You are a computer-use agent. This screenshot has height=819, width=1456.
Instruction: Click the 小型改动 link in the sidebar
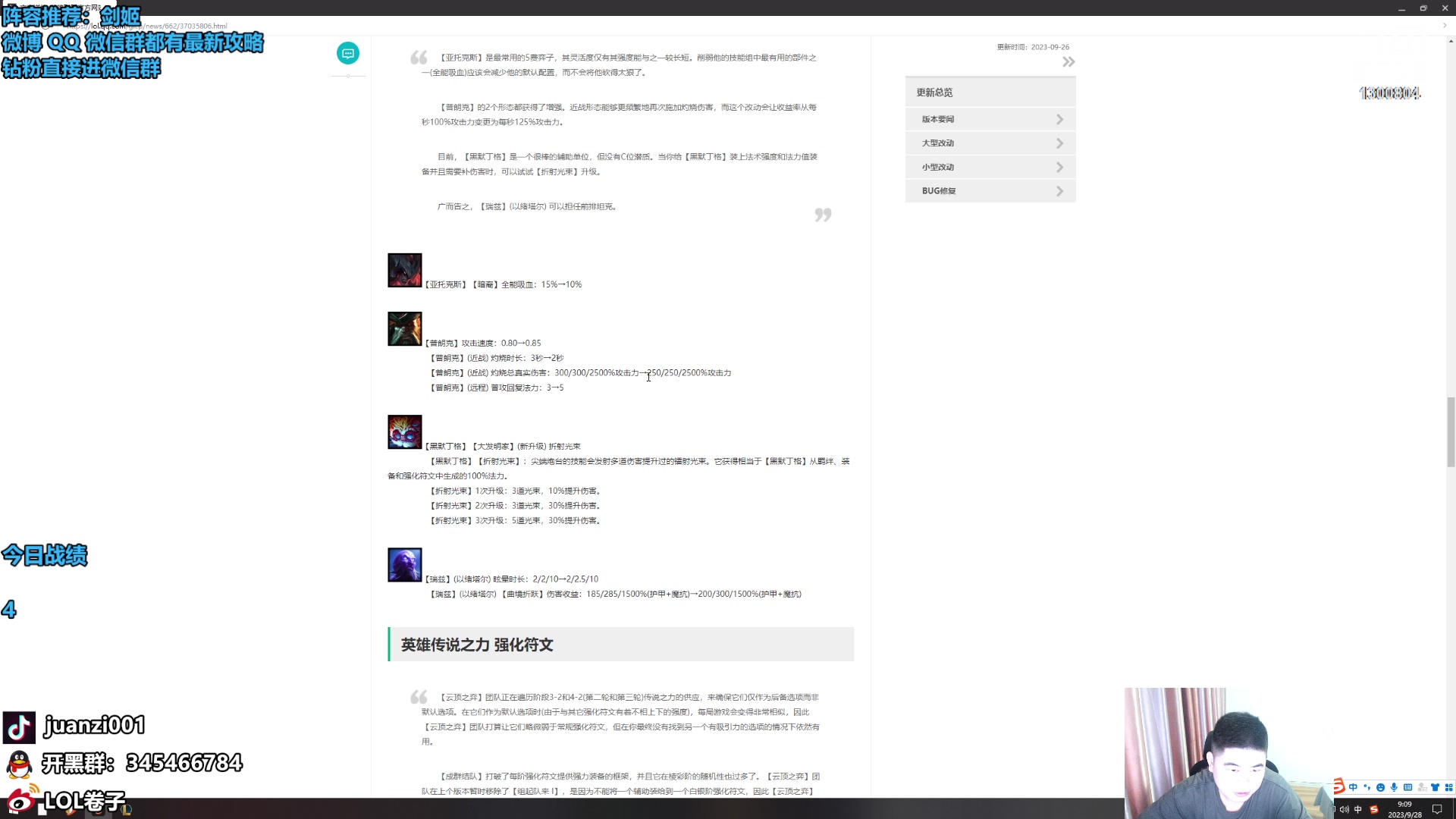pyautogui.click(x=939, y=167)
